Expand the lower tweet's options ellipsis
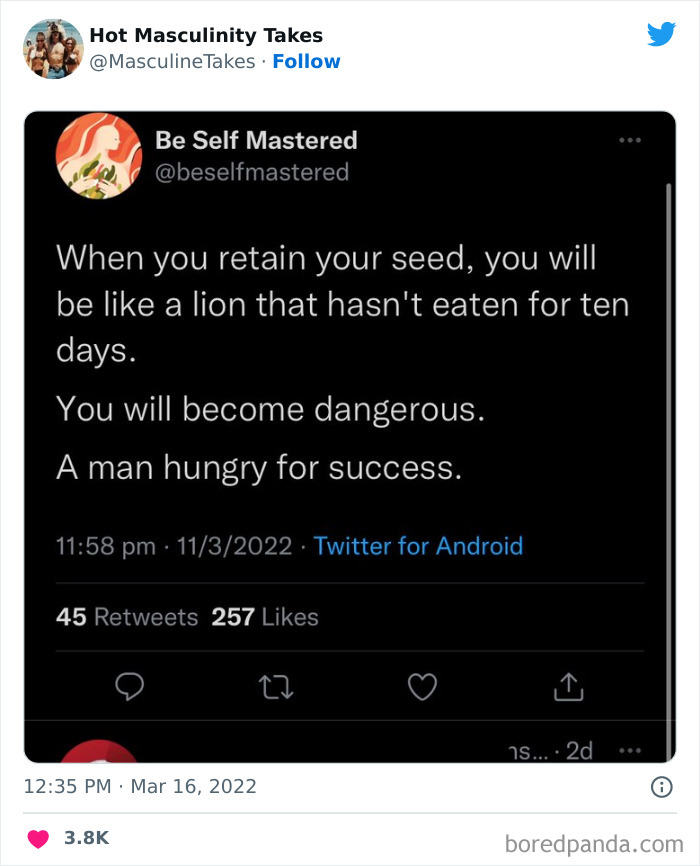The image size is (700, 866). [630, 749]
